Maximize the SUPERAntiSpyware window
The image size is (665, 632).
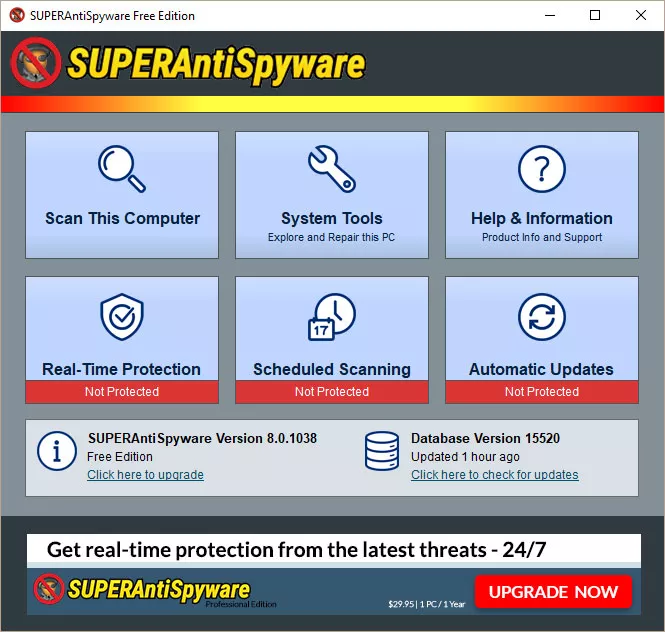[595, 15]
